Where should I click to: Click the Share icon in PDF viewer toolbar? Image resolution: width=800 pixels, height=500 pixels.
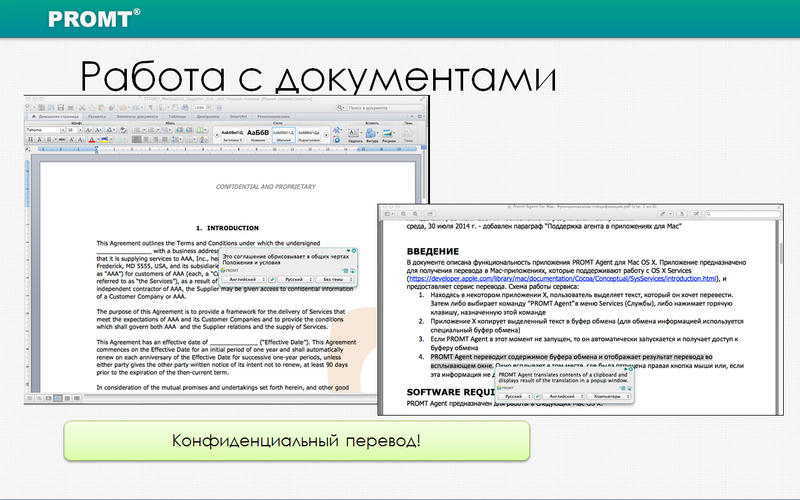430,214
